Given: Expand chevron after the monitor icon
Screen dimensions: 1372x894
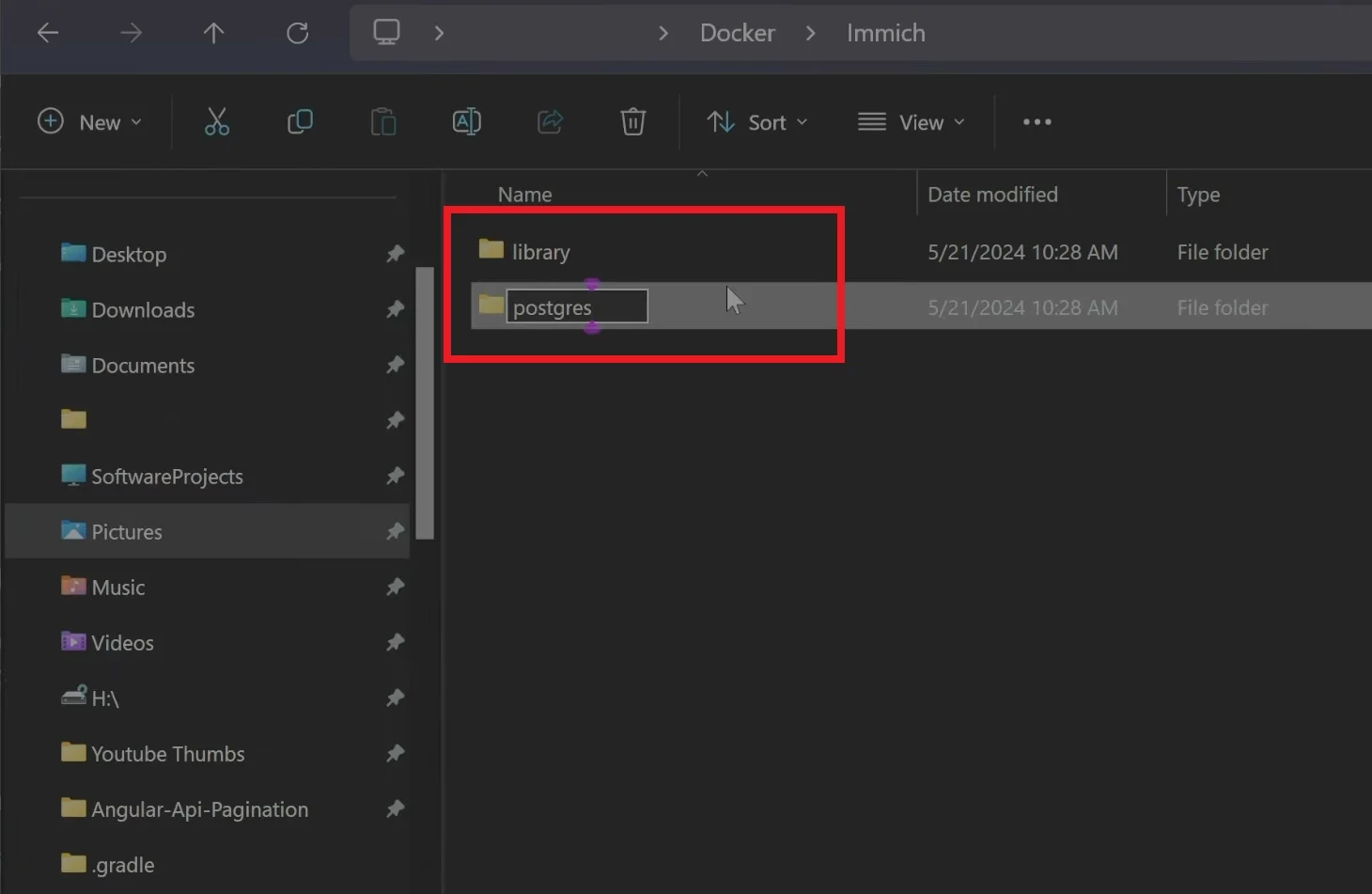Looking at the screenshot, I should click(439, 33).
